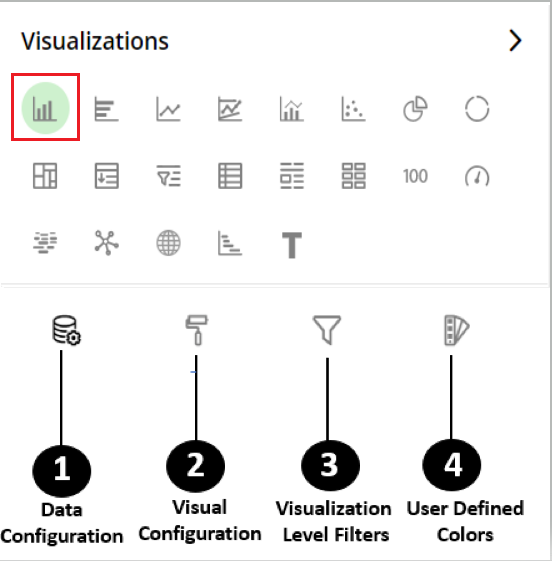This screenshot has height=561, width=552.
Task: Select the table grid visualization icon
Action: (x=230, y=176)
